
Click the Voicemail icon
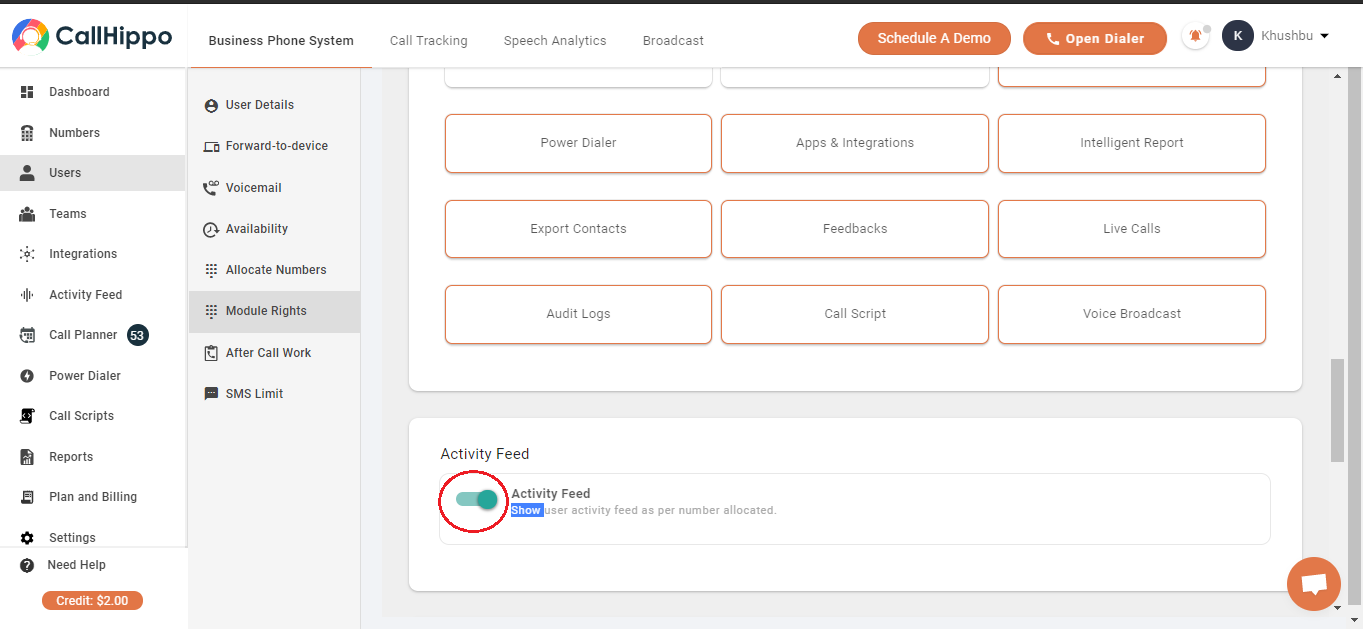pos(211,188)
